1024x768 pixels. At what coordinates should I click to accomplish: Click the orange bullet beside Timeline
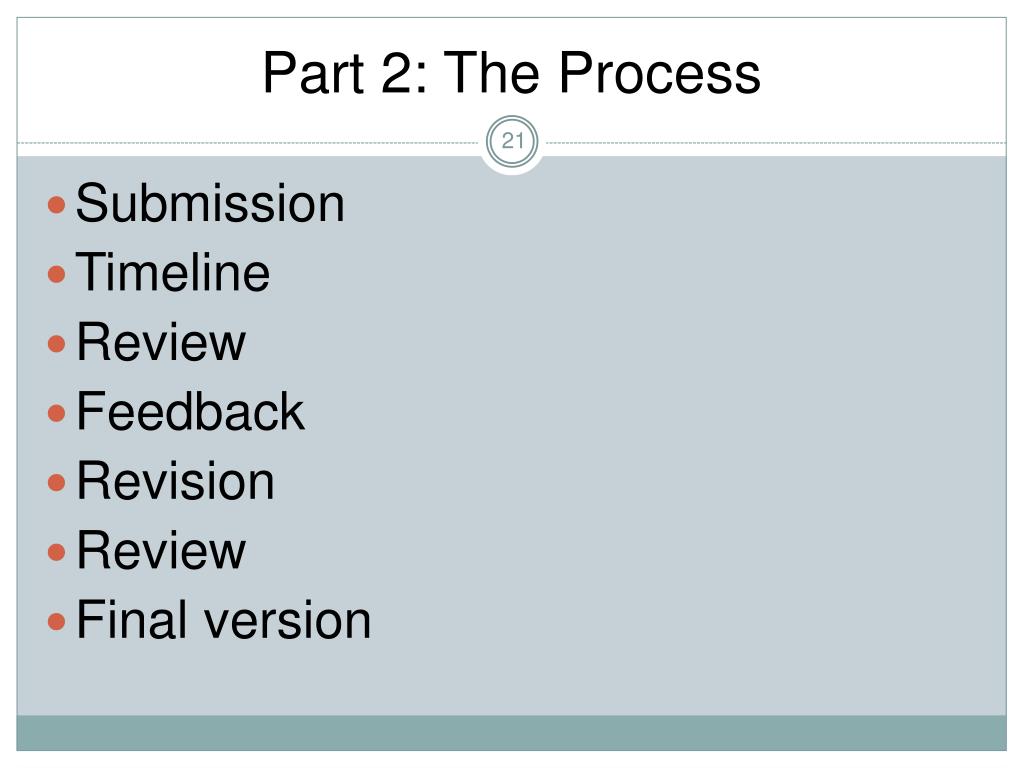[x=57, y=274]
